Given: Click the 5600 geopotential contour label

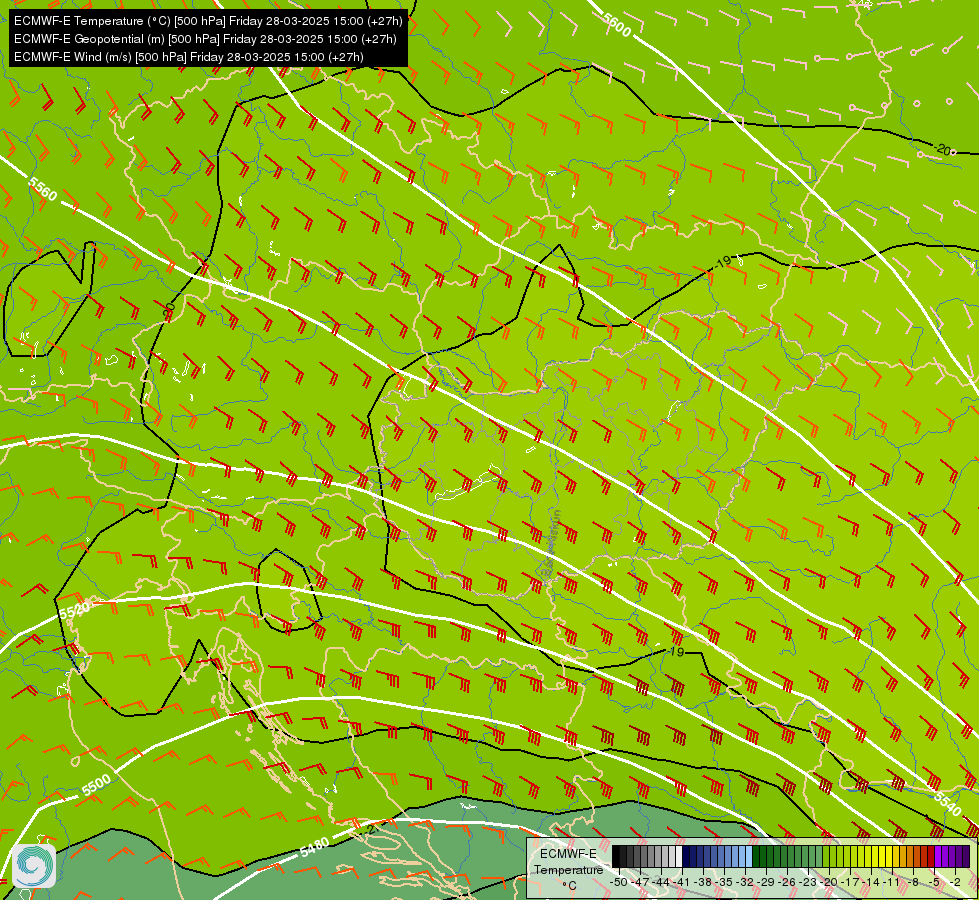Looking at the screenshot, I should tap(616, 25).
